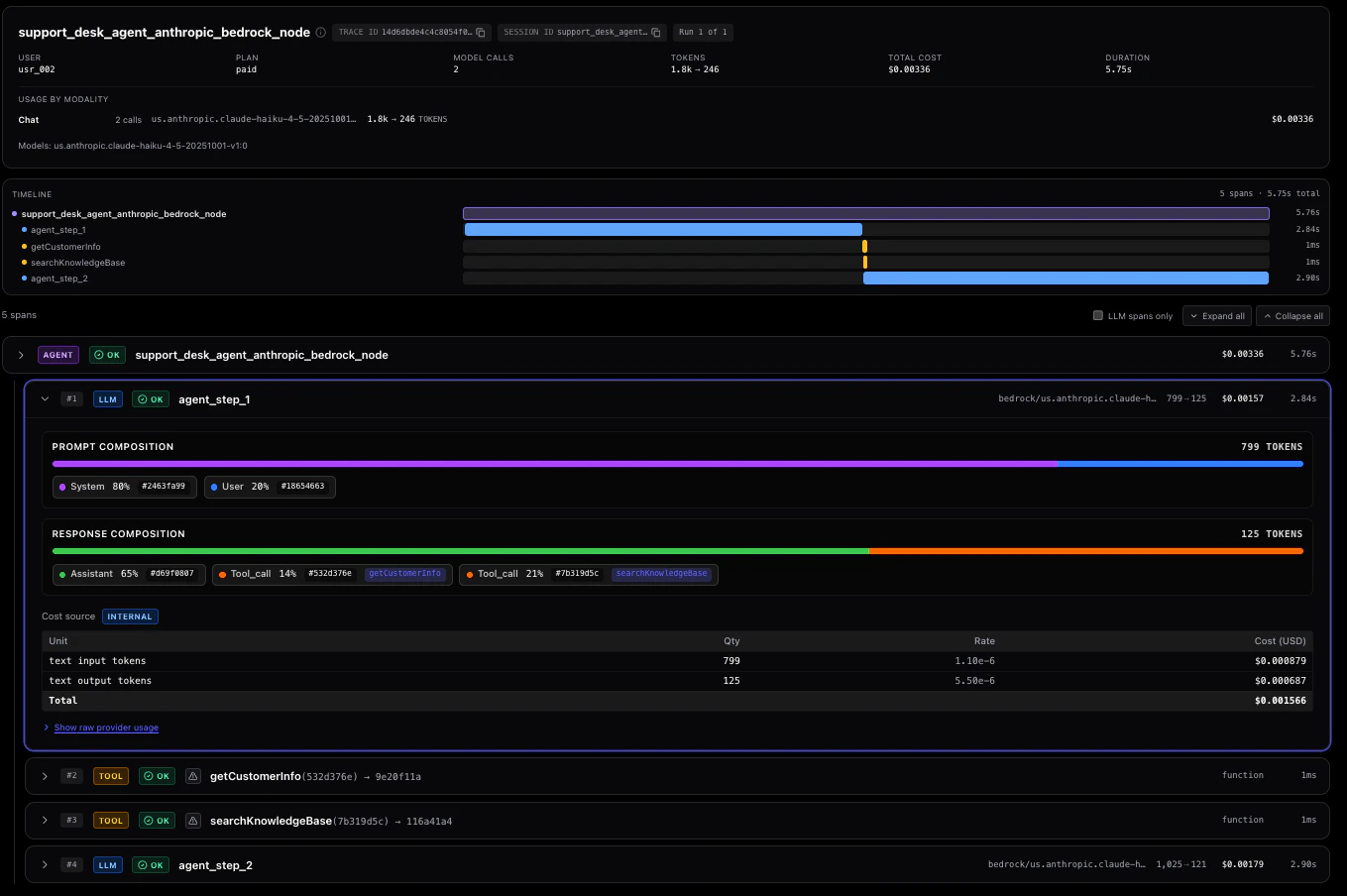Select agent_step_2 in timeline list

pyautogui.click(x=59, y=279)
